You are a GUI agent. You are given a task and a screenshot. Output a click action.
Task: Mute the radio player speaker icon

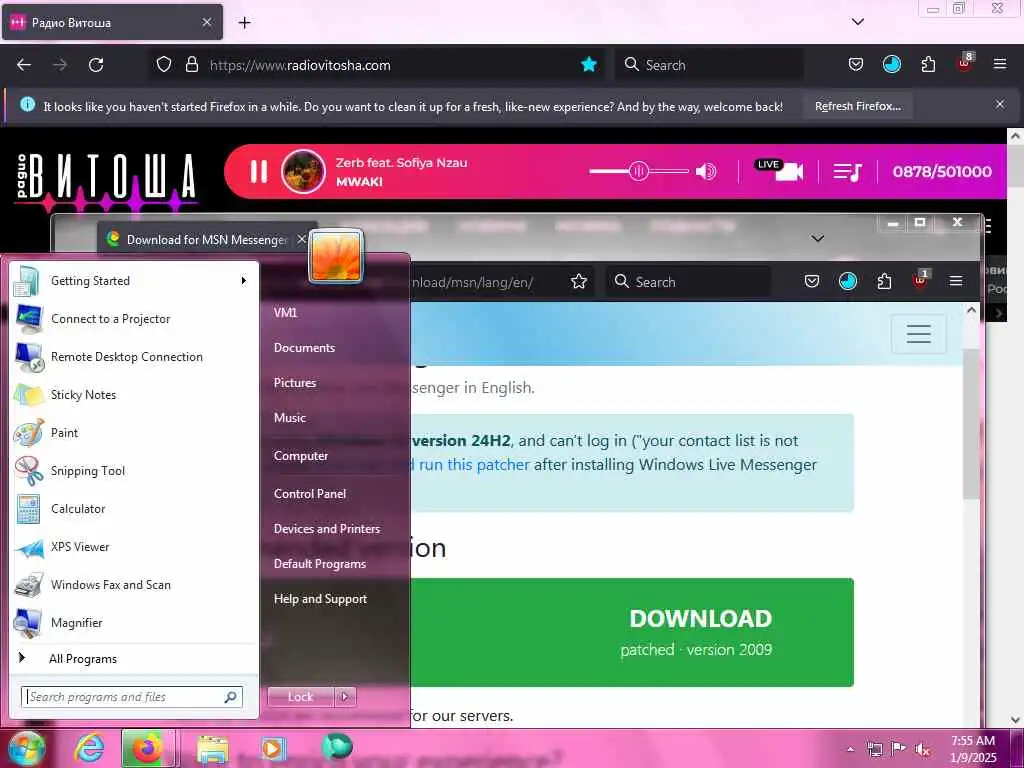[x=706, y=172]
